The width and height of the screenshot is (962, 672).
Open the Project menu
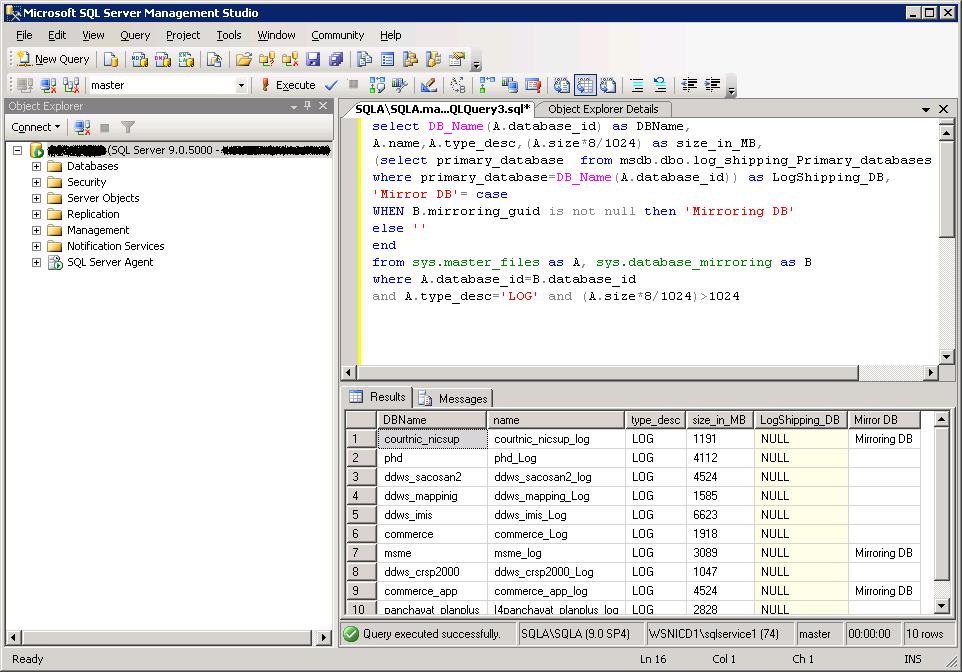click(x=183, y=35)
